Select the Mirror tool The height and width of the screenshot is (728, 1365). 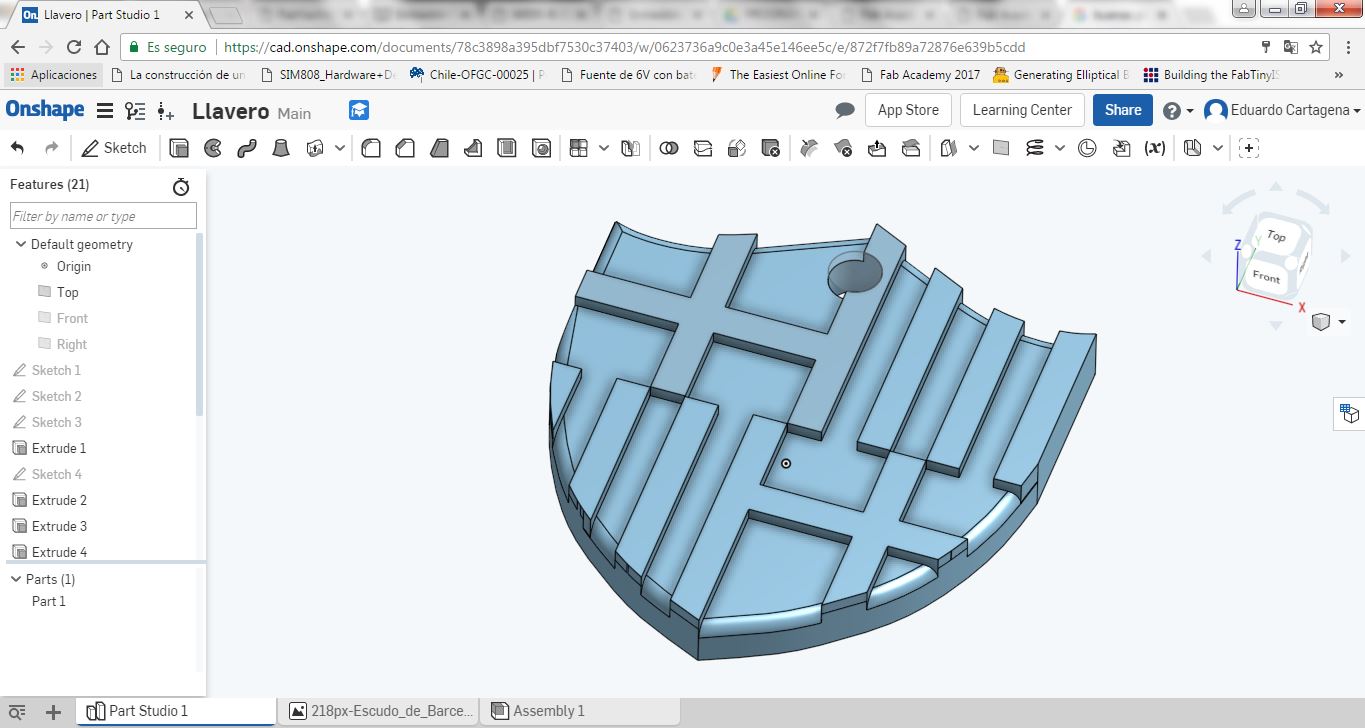[x=630, y=148]
